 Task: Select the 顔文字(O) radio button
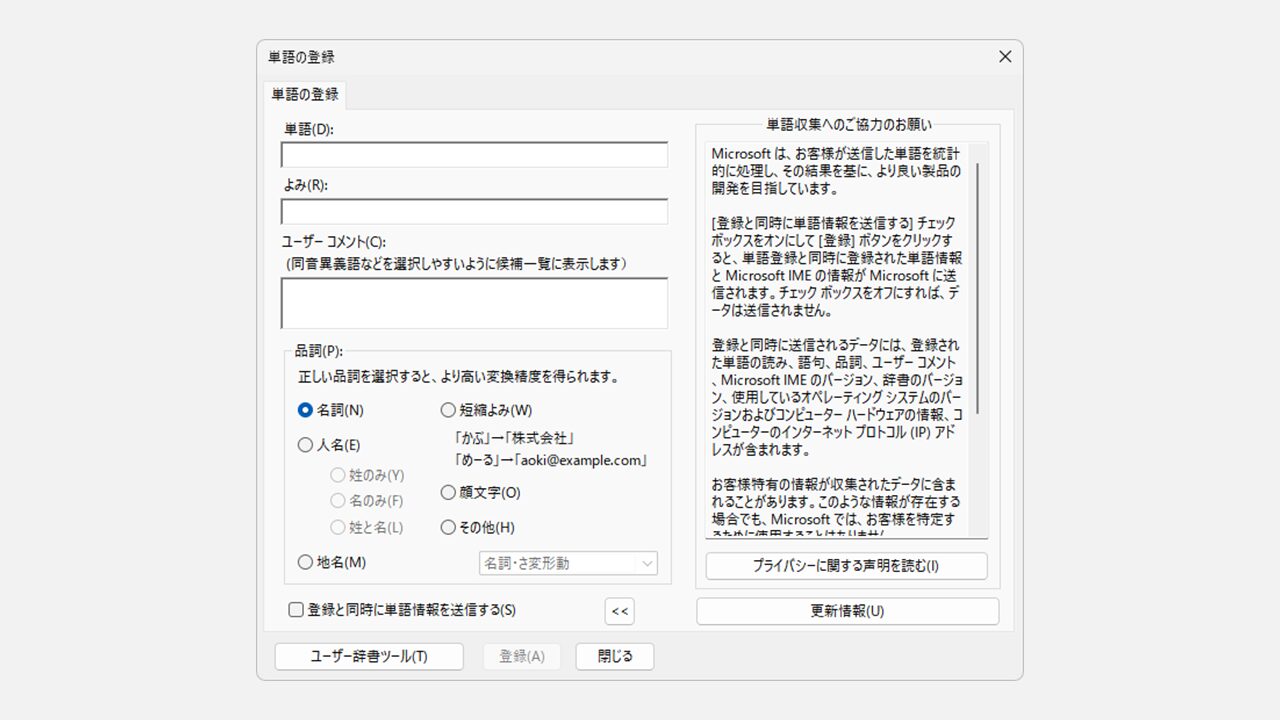click(448, 492)
